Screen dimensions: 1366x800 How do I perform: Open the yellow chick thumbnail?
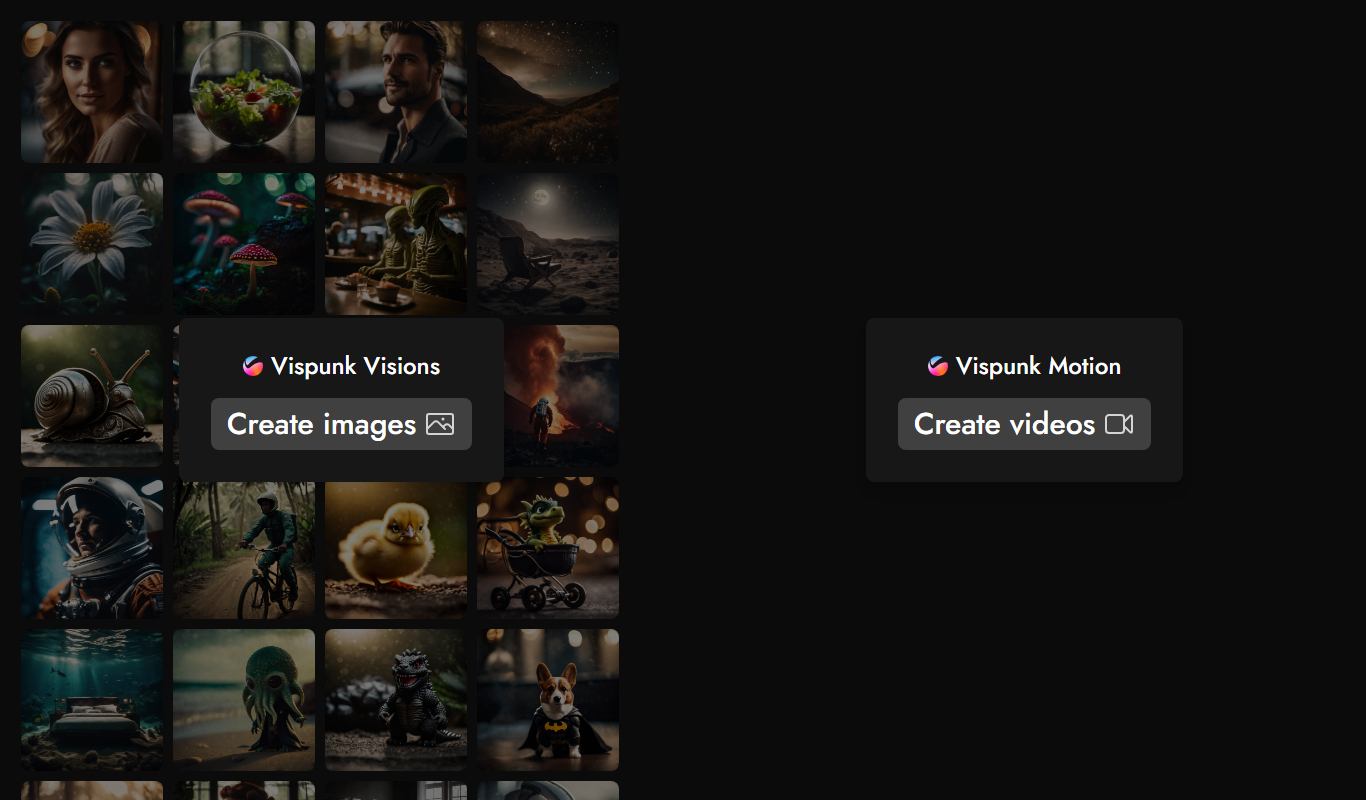pyautogui.click(x=396, y=550)
